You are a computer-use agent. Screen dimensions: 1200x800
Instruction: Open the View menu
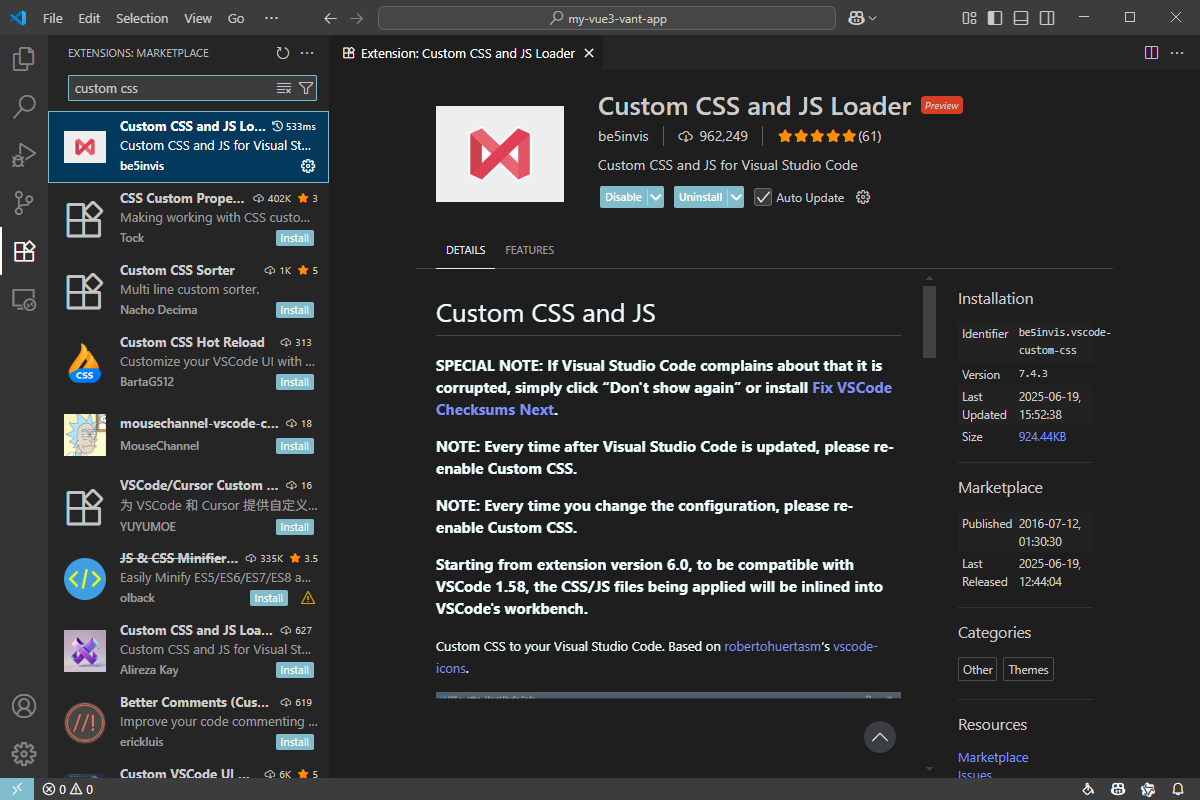pos(198,18)
